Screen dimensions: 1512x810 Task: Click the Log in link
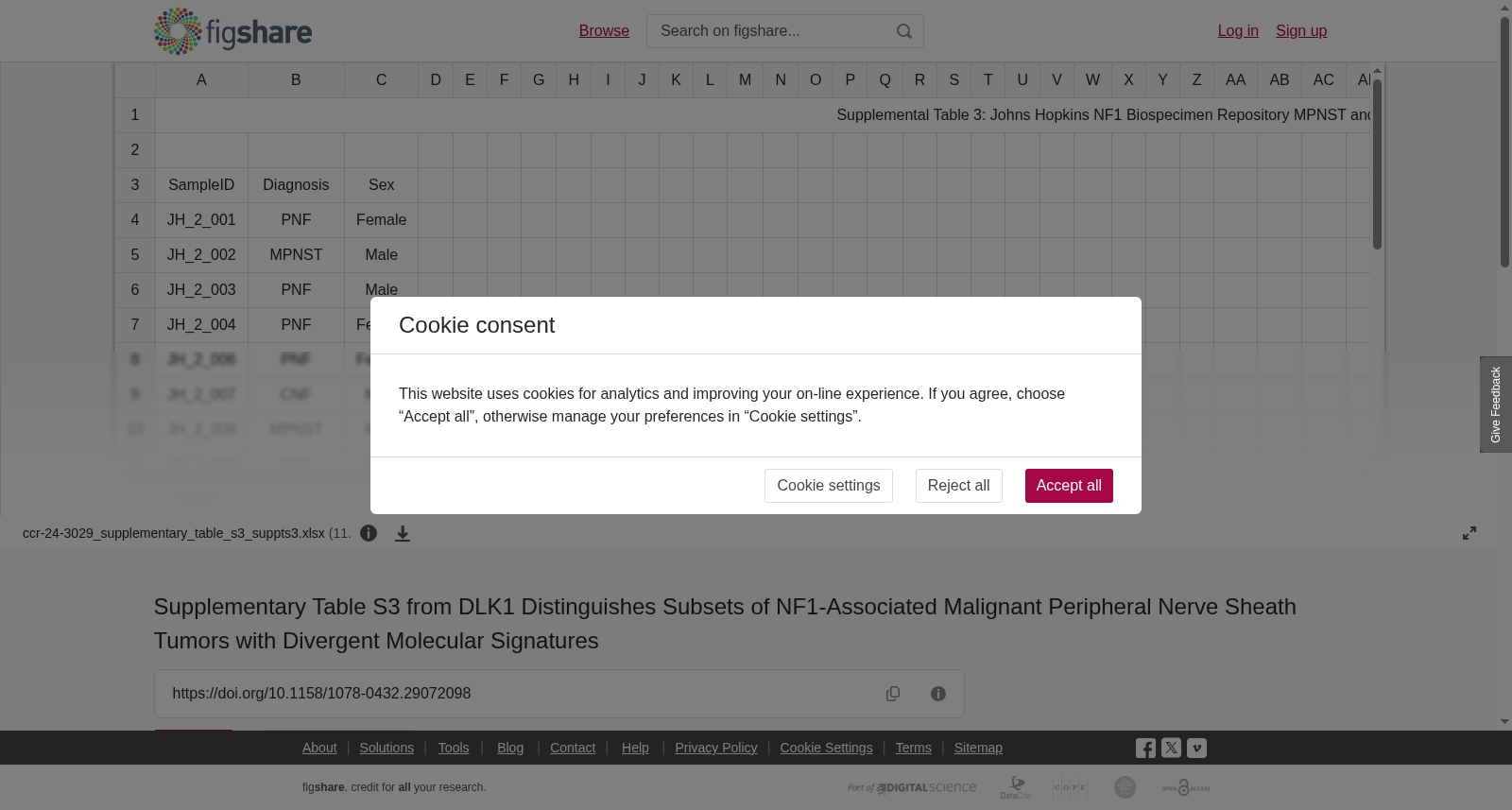pyautogui.click(x=1238, y=31)
